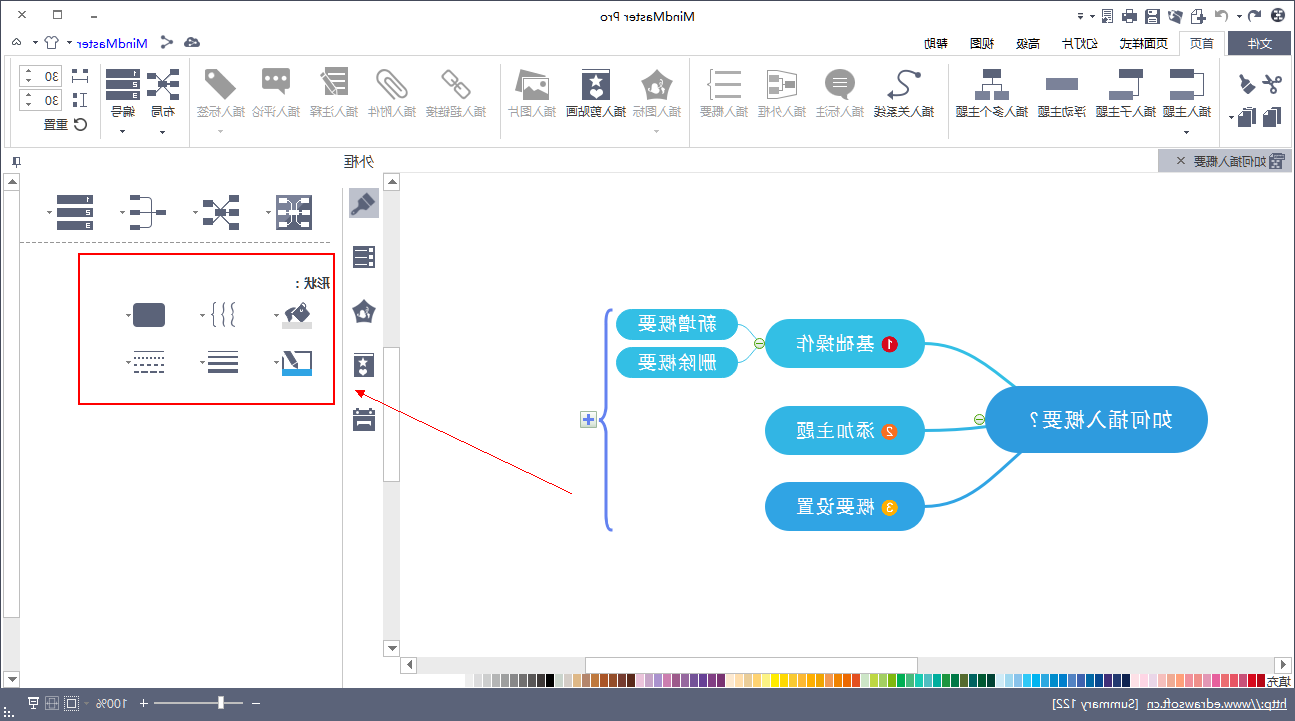Click the Insert Hyperlink (插入超链接) icon
This screenshot has height=721, width=1295.
pyautogui.click(x=456, y=84)
